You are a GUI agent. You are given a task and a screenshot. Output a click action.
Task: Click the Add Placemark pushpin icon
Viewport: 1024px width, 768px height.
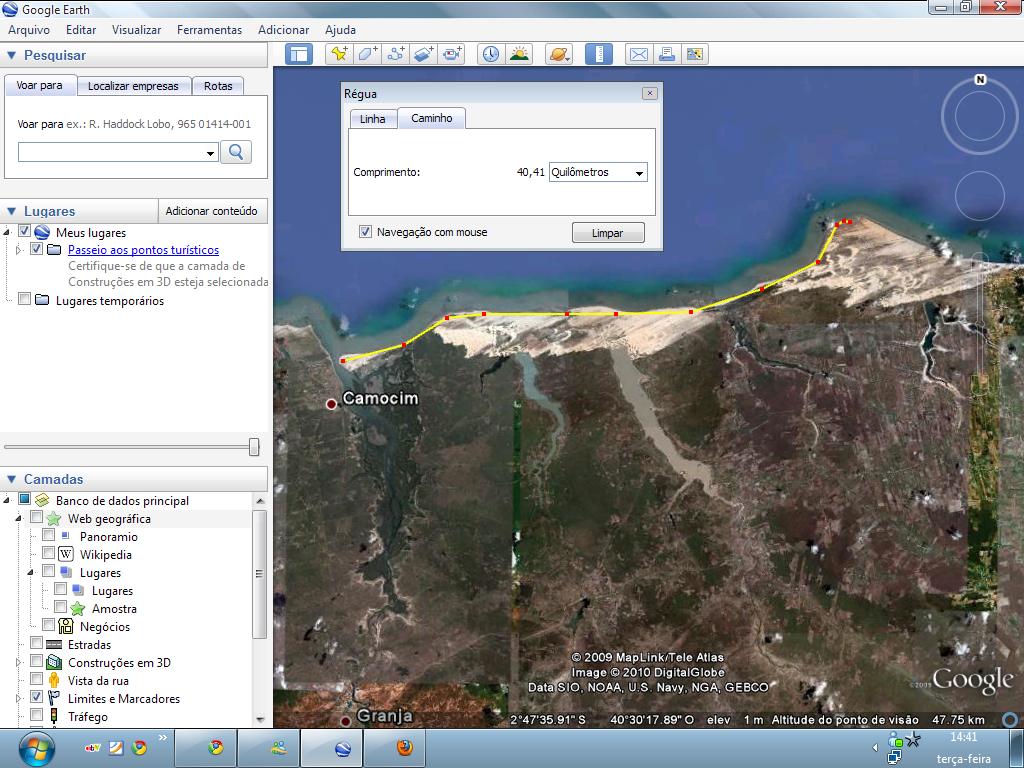(x=340, y=54)
